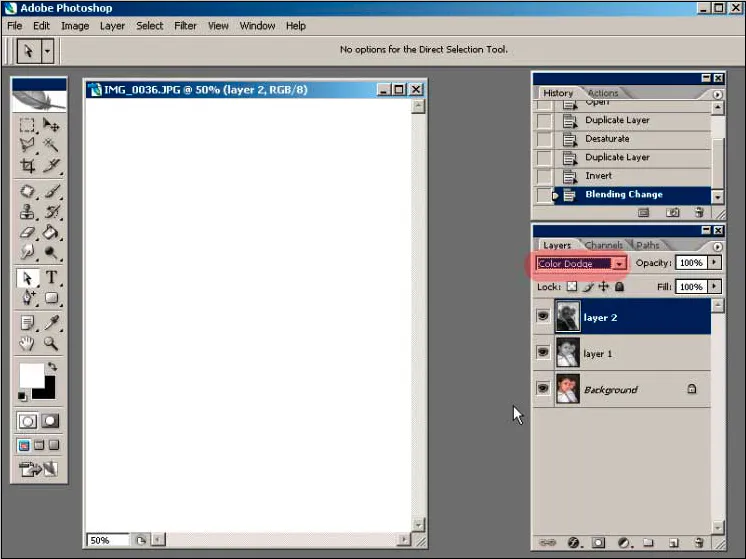The image size is (746, 559).
Task: Select the Blending Change history state
Action: pos(623,195)
